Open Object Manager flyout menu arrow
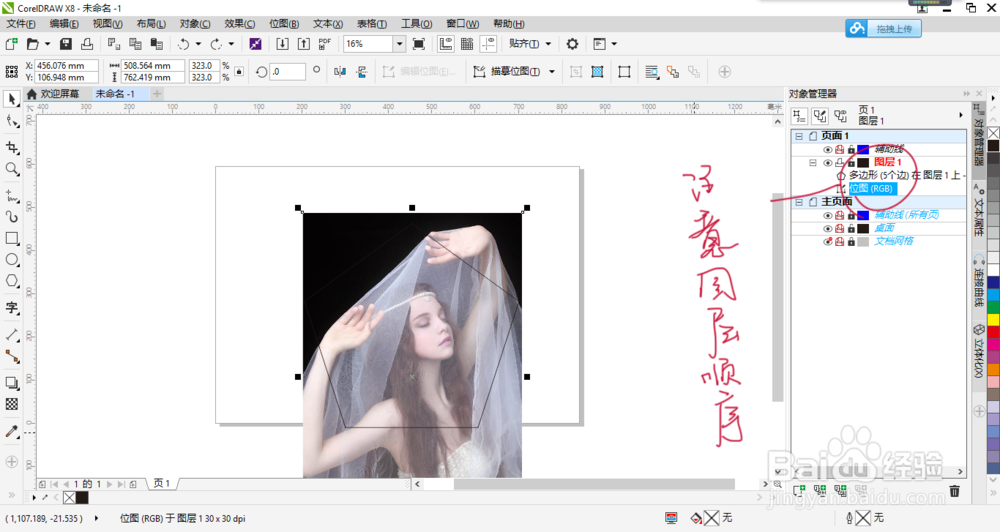 (x=960, y=115)
